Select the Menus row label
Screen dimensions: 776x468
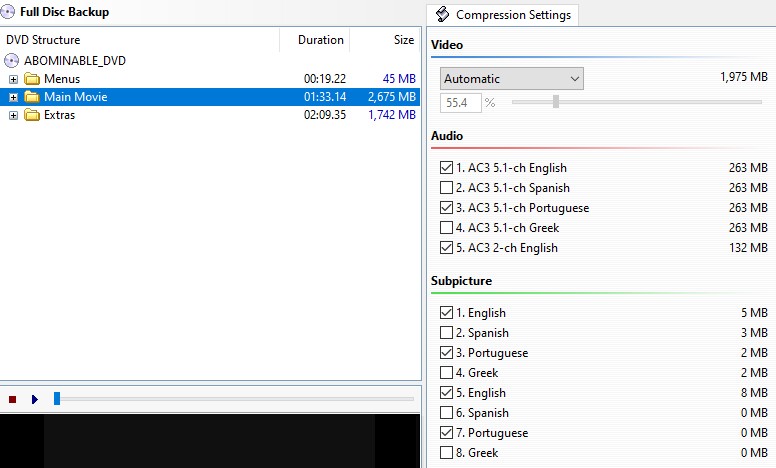coord(62,79)
